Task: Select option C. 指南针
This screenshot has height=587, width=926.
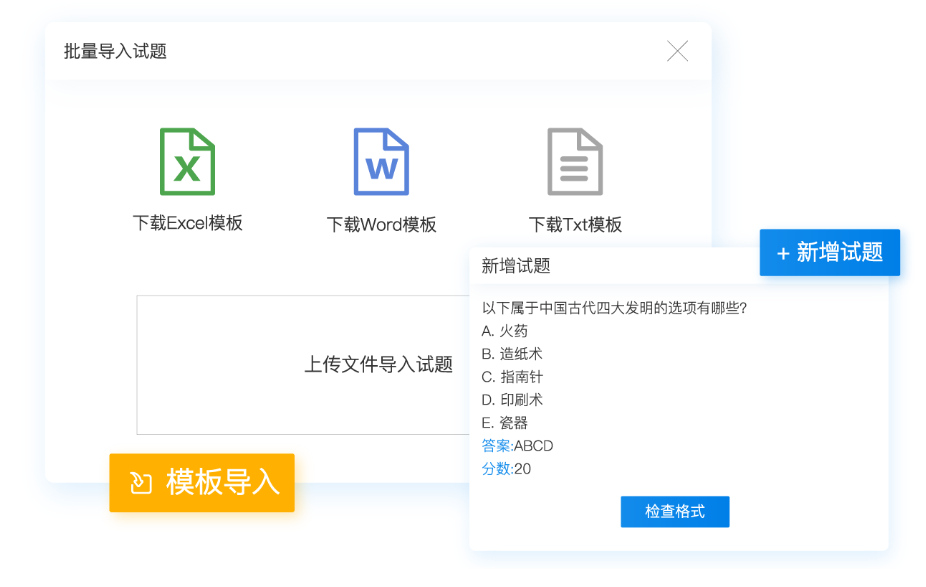Action: click(x=511, y=377)
